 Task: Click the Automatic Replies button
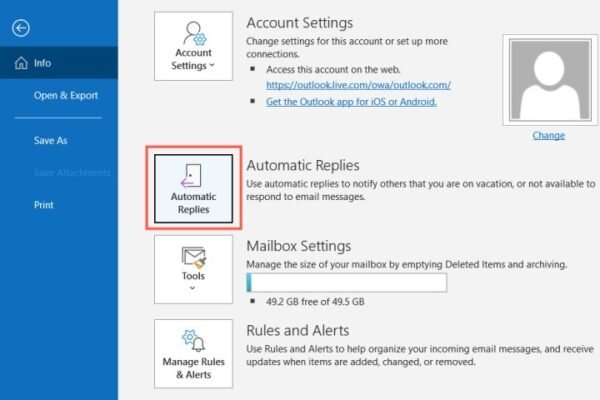click(x=193, y=188)
